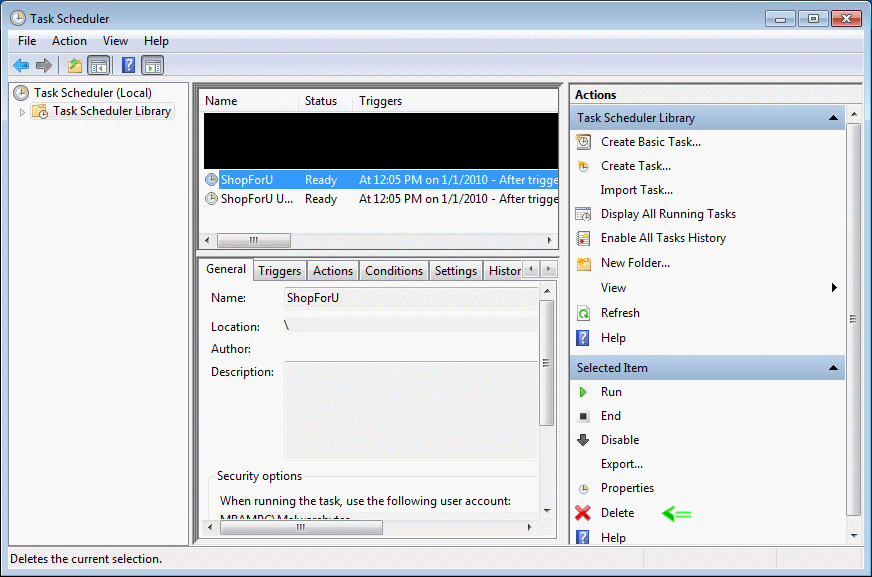Click the Disable down-arrow icon

(x=583, y=440)
